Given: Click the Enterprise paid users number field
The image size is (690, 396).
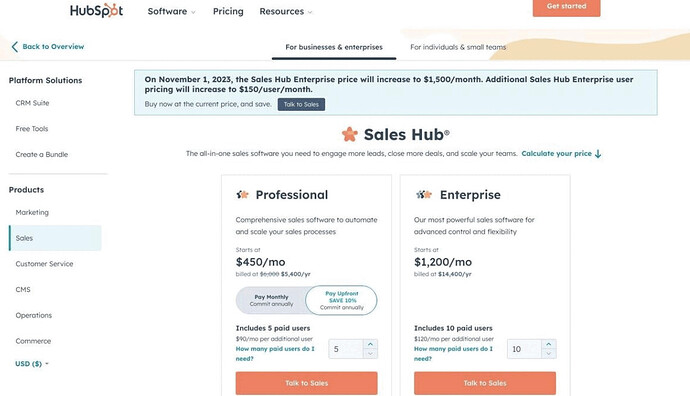Looking at the screenshot, I should coord(525,349).
